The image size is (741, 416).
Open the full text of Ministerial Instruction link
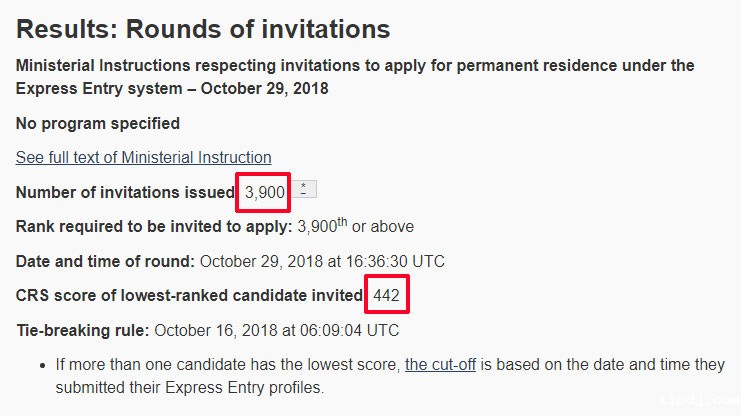(143, 158)
